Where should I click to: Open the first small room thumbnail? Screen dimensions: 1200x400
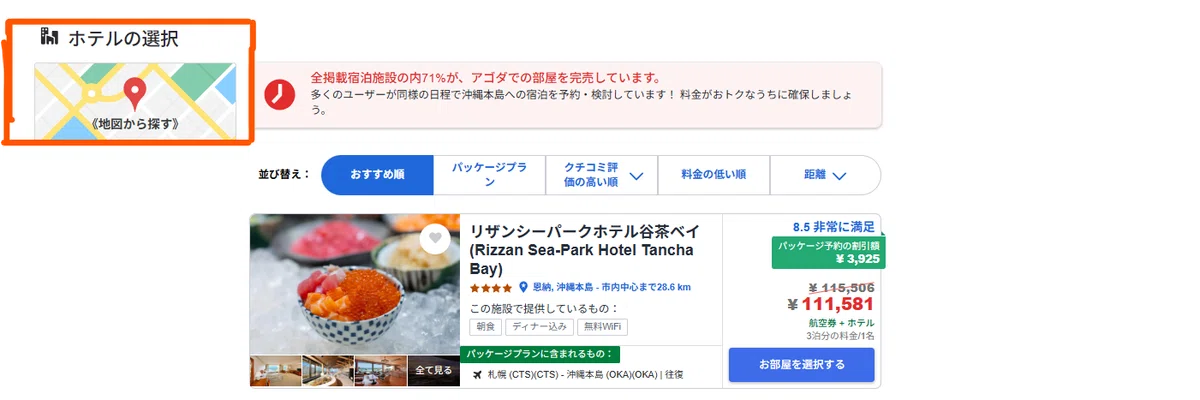pyautogui.click(x=275, y=371)
